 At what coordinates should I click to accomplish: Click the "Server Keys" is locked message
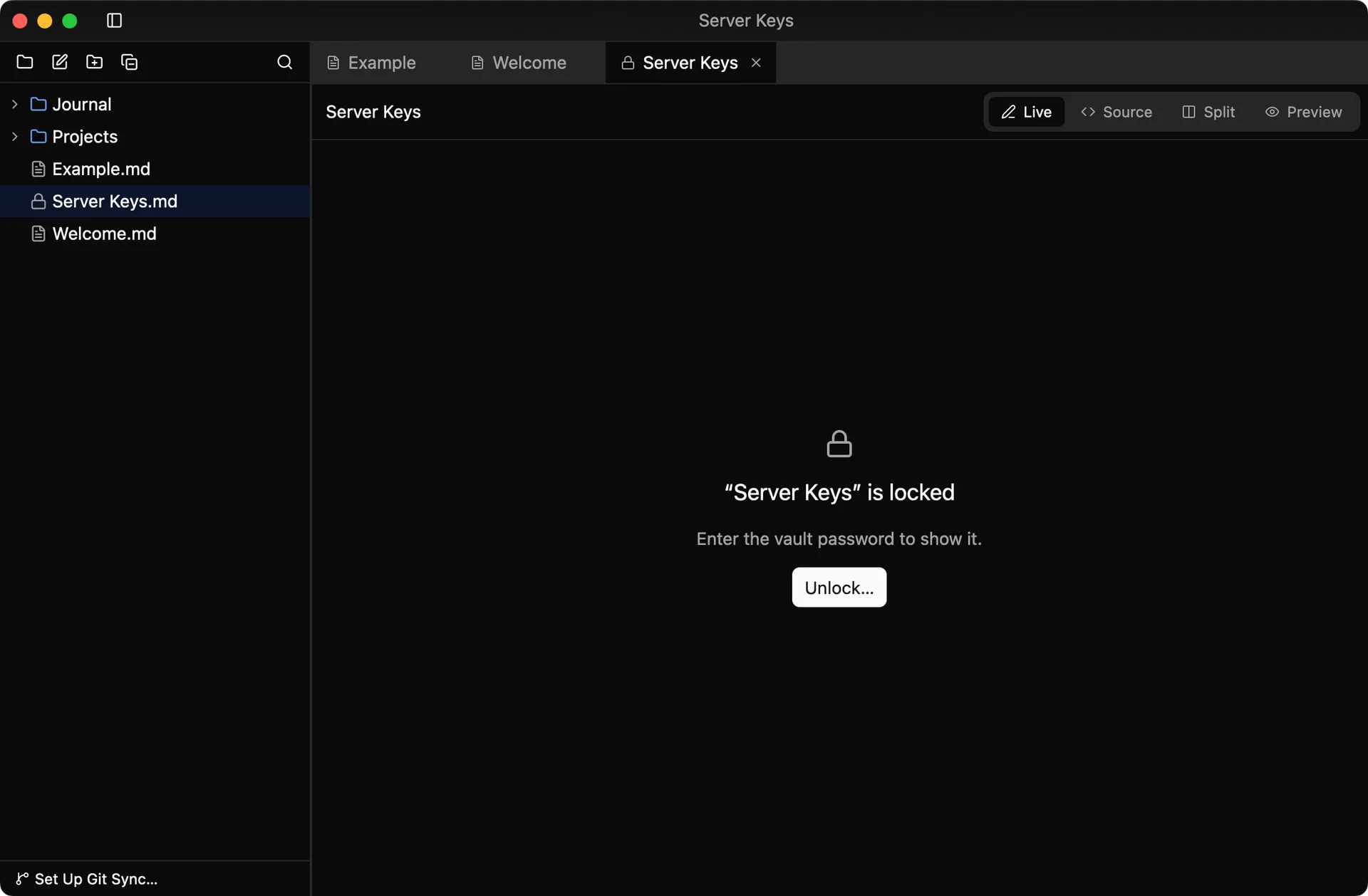(839, 492)
